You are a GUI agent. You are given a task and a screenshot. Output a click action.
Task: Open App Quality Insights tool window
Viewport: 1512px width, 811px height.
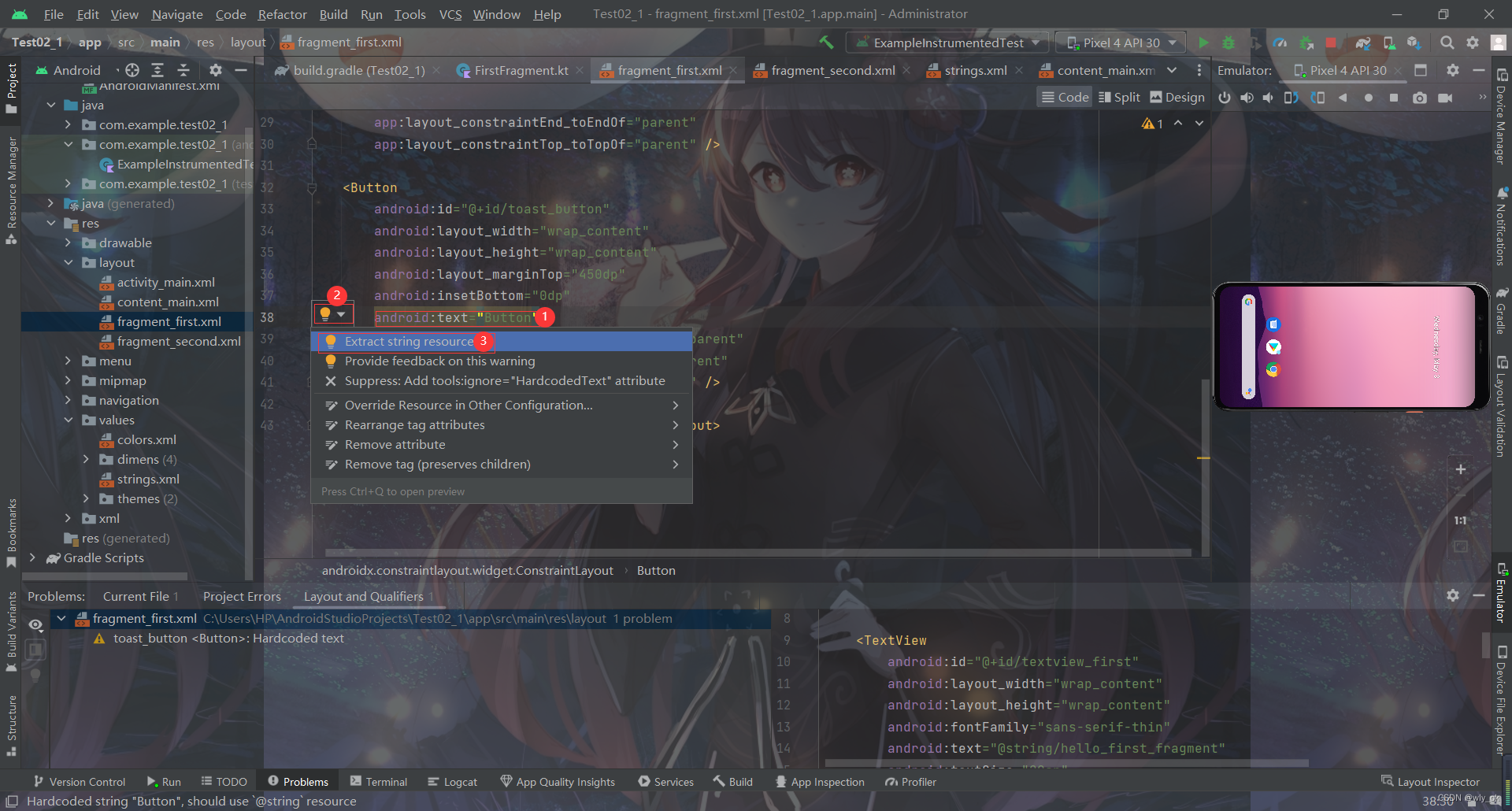tap(558, 782)
